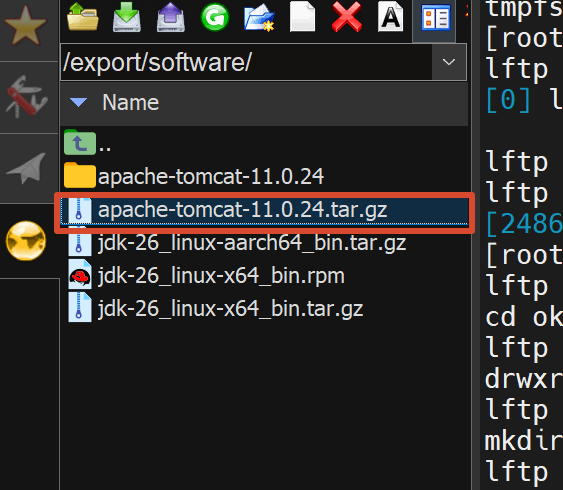Refresh the current folder listing
The width and height of the screenshot is (563, 490).
tap(215, 17)
